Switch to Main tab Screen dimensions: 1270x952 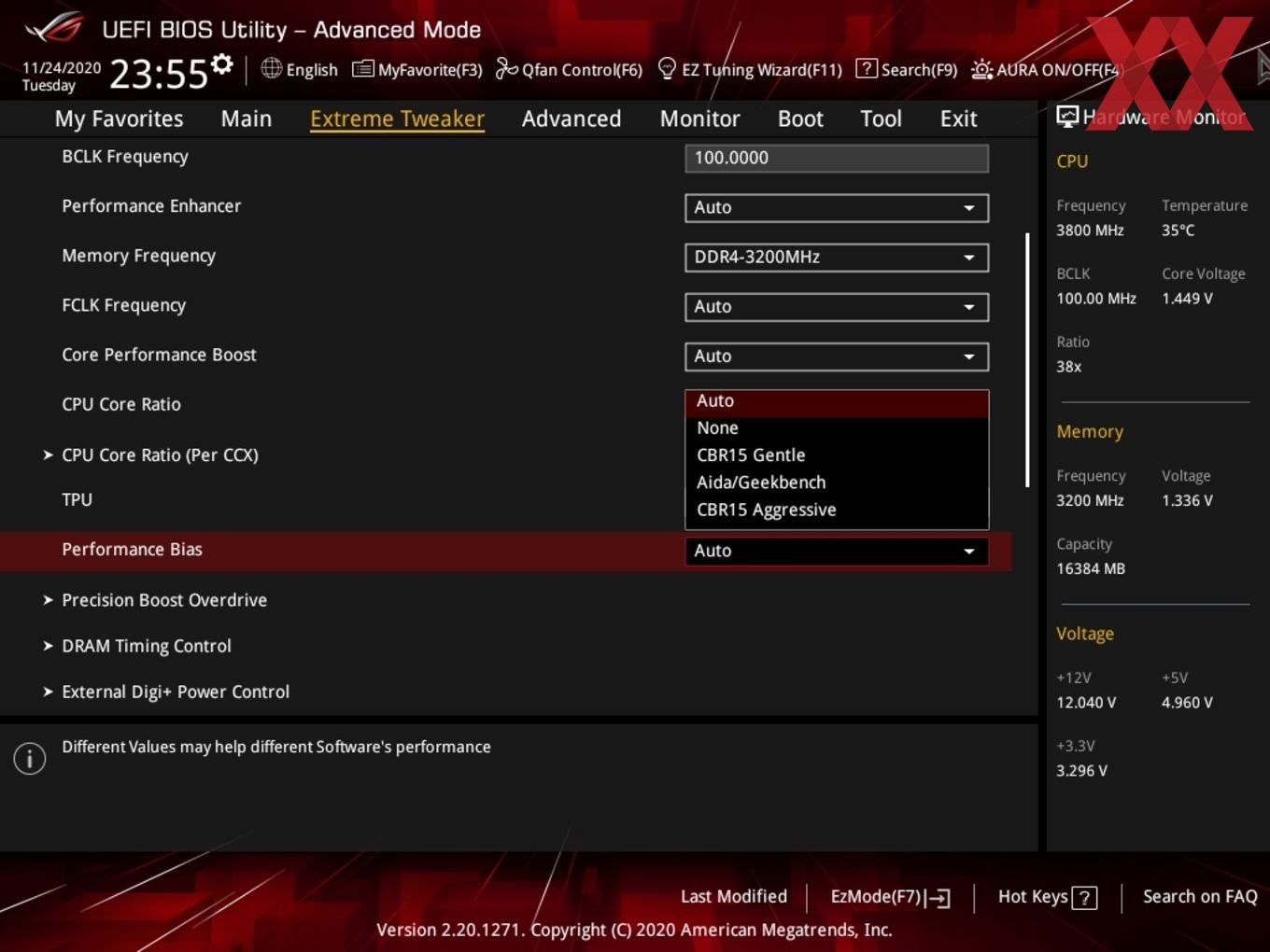(247, 119)
